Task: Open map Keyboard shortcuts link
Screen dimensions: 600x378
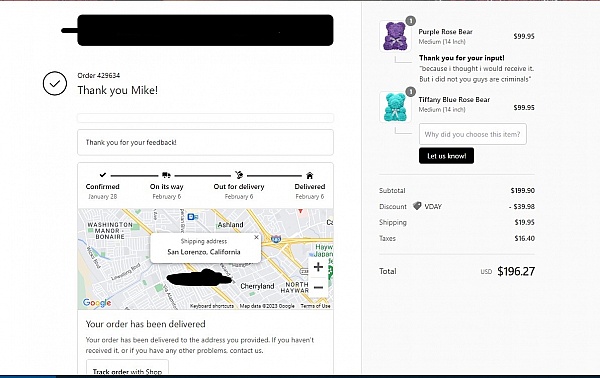Action: tap(212, 306)
